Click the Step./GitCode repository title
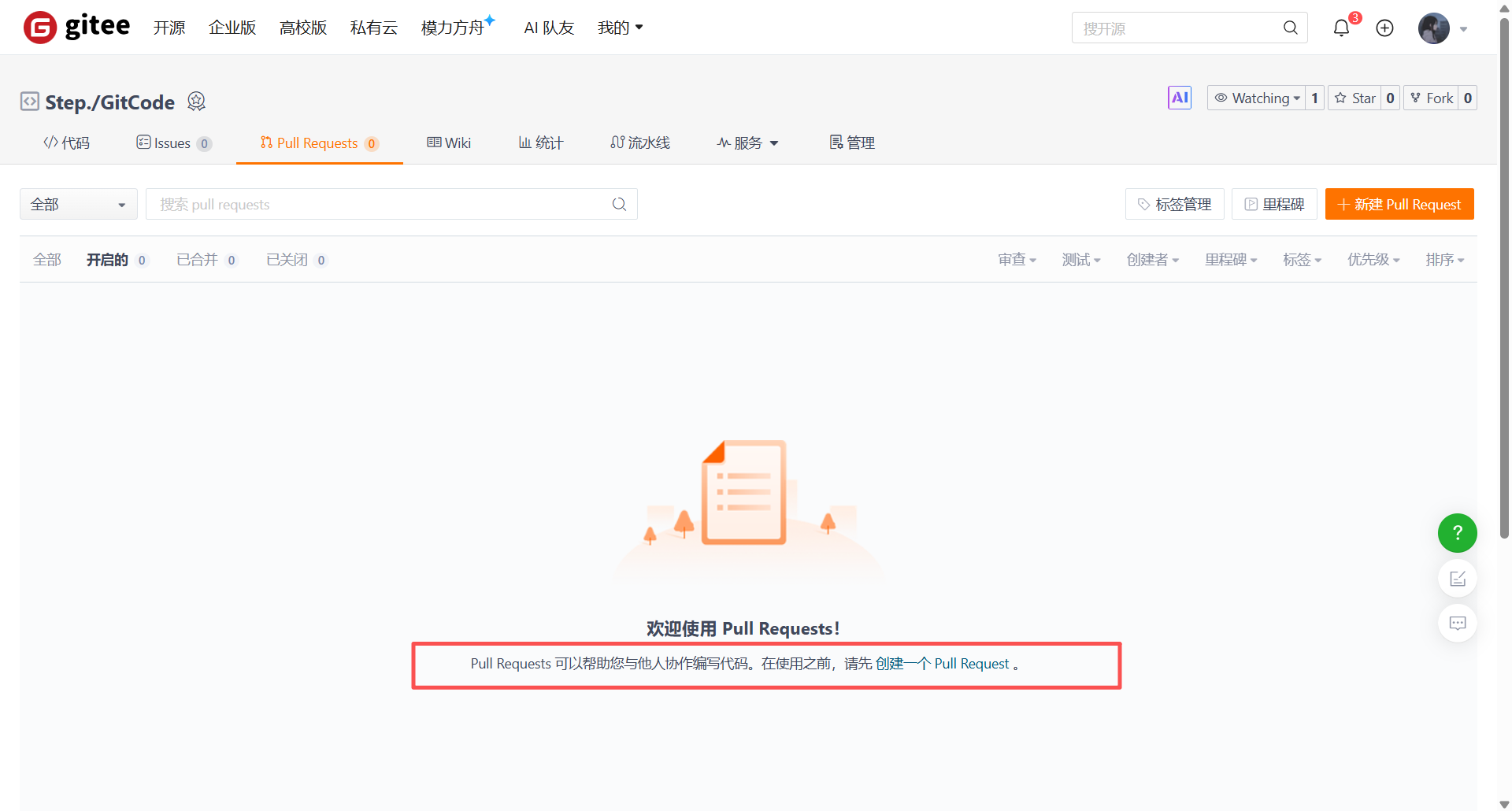Image resolution: width=1512 pixels, height=811 pixels. (110, 102)
